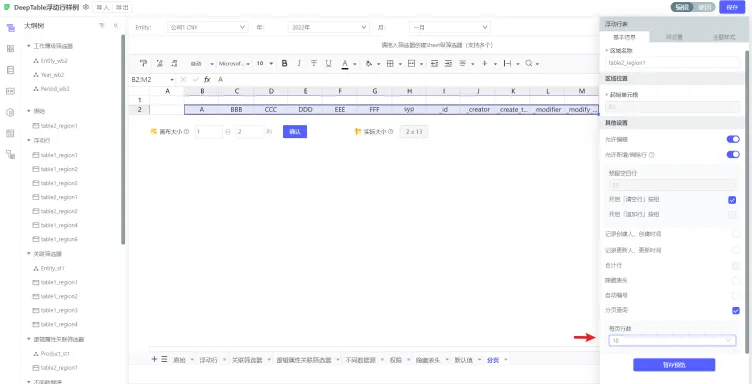This screenshot has height=384, width=752.
Task: Switch to the 列设置 tab
Action: tap(674, 36)
